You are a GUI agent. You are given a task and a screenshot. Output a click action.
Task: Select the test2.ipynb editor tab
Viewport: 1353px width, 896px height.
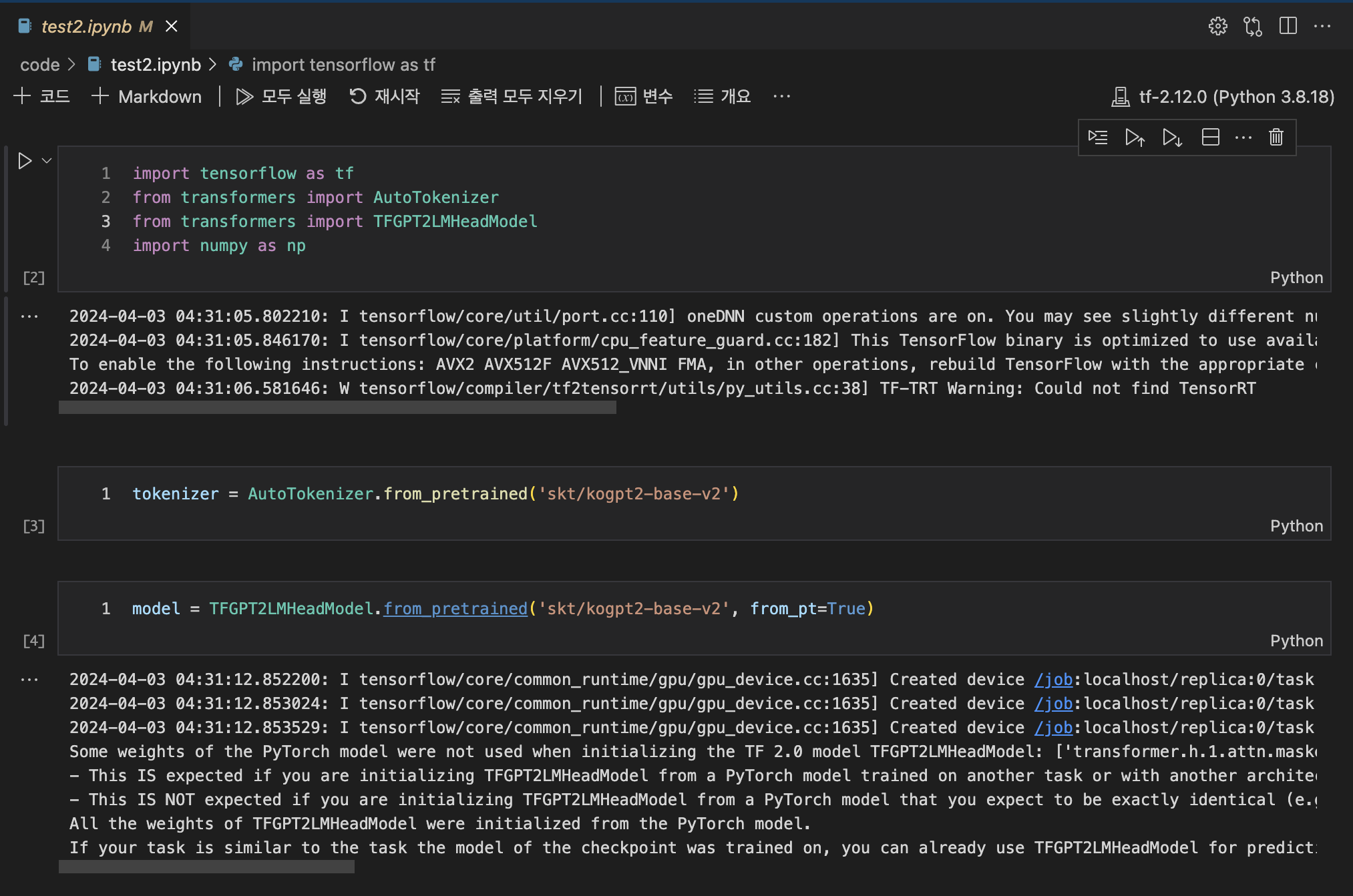tap(87, 26)
